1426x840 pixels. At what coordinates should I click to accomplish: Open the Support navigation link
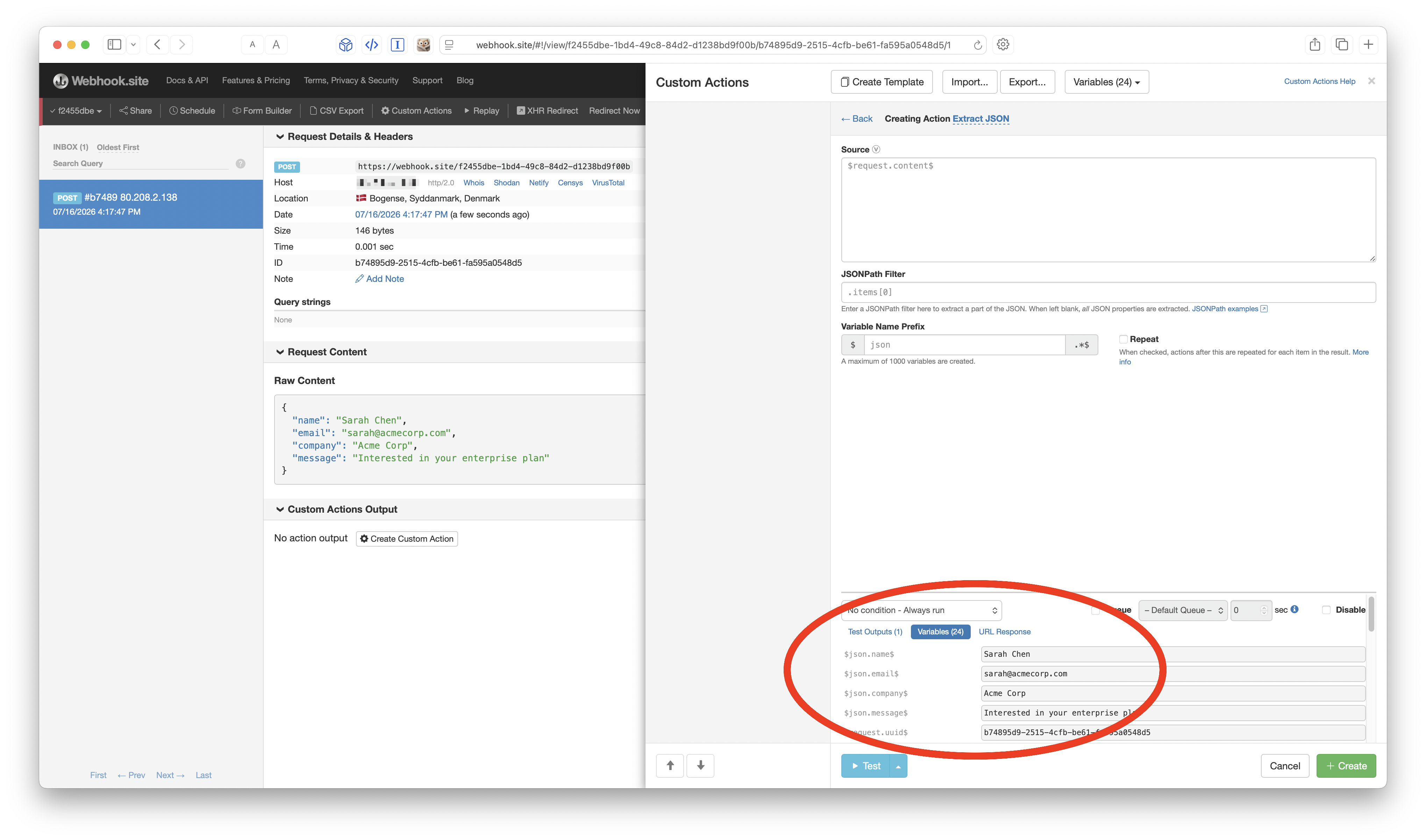[427, 80]
